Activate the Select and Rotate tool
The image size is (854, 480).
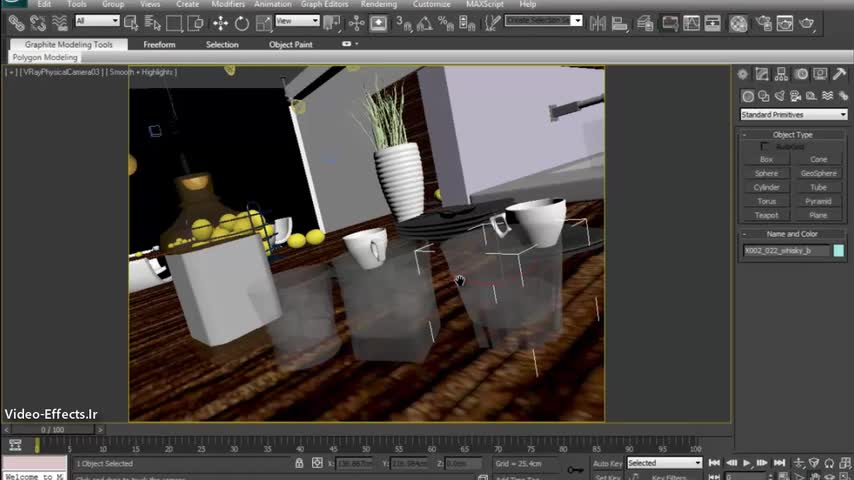[242, 23]
